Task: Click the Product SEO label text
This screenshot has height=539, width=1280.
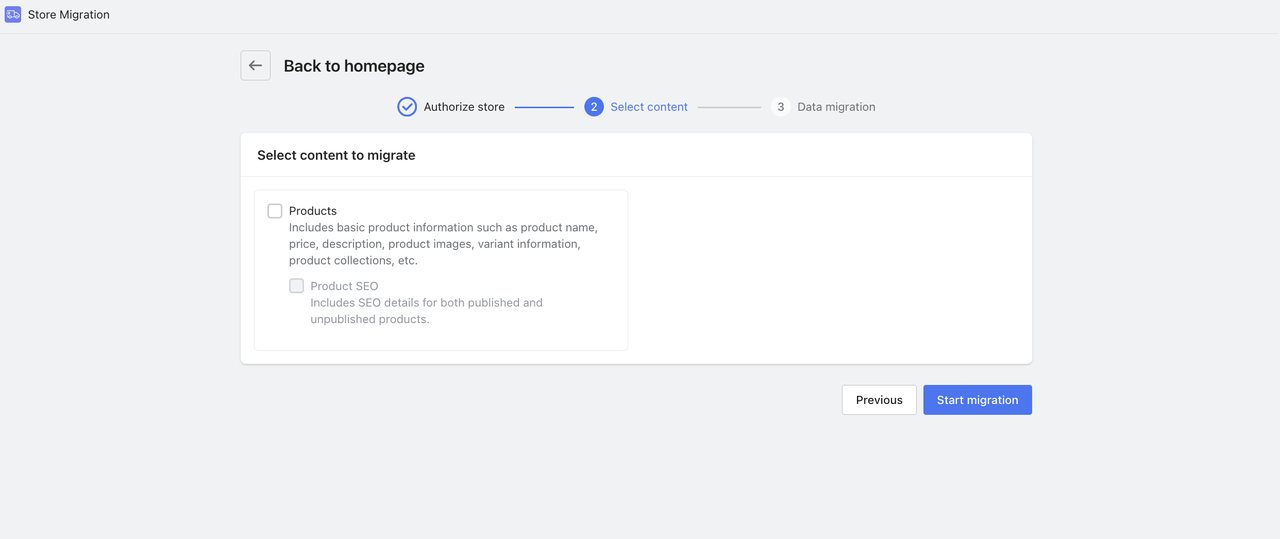Action: [x=344, y=286]
